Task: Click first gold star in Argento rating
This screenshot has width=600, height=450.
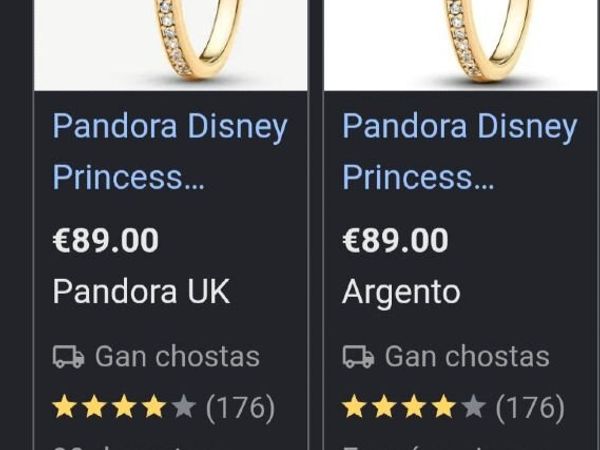Action: (354, 406)
